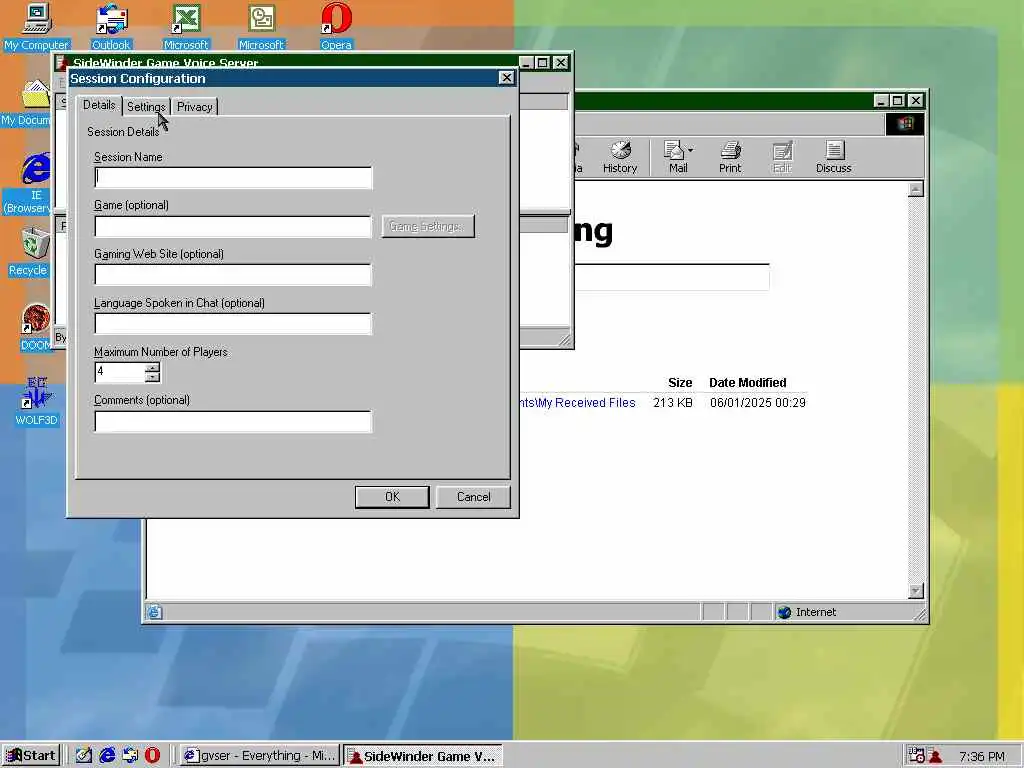Open the My Received Files link
The height and width of the screenshot is (768, 1024).
(x=577, y=402)
